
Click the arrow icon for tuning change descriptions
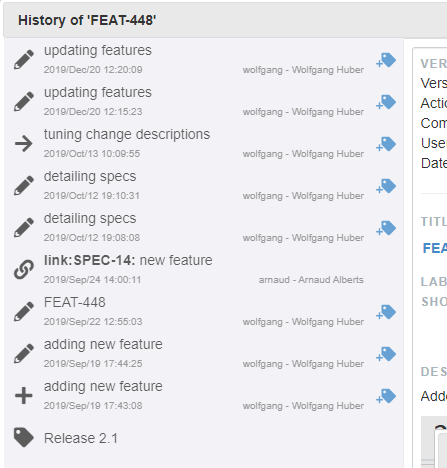point(24,144)
